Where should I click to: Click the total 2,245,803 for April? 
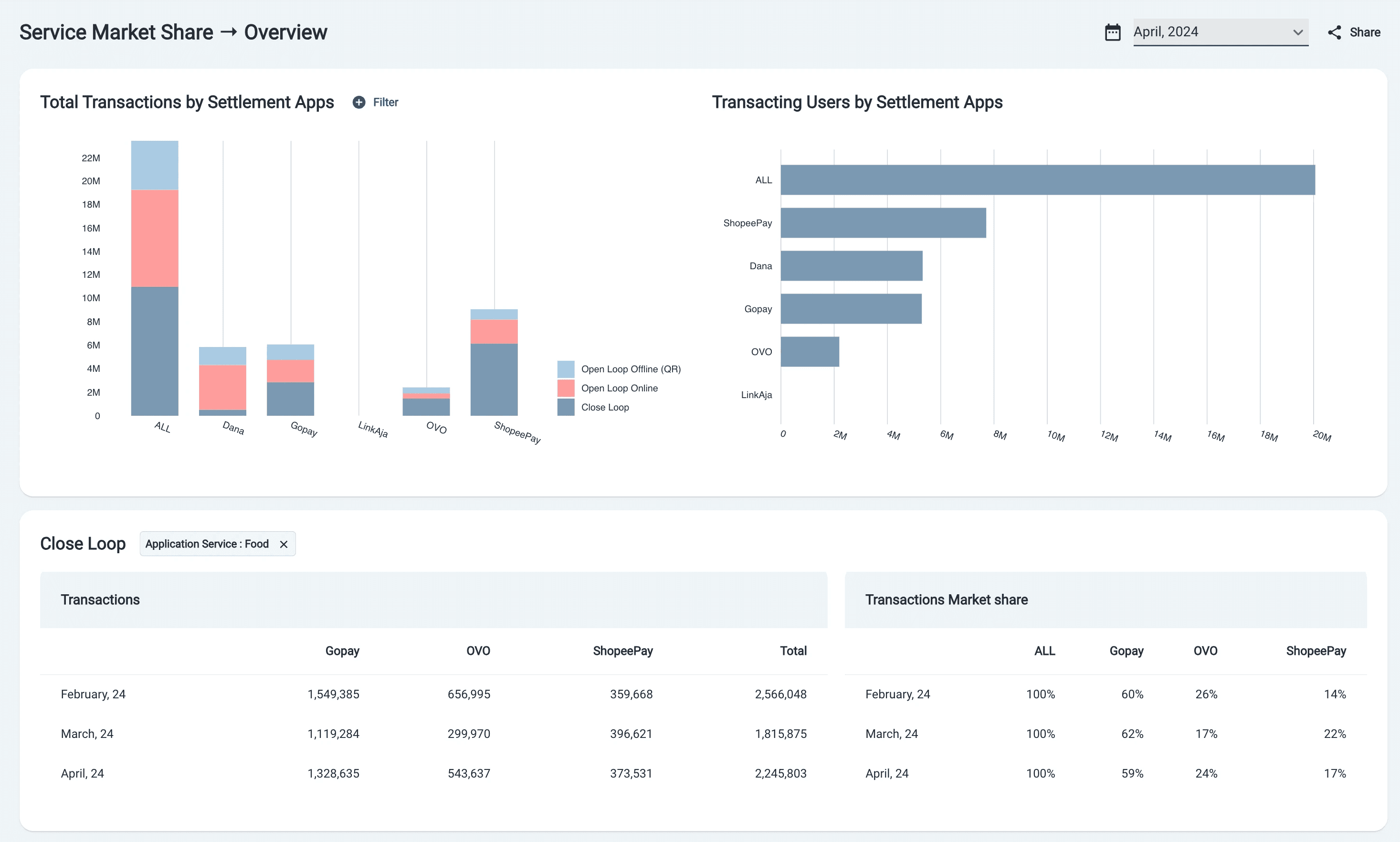tap(780, 773)
